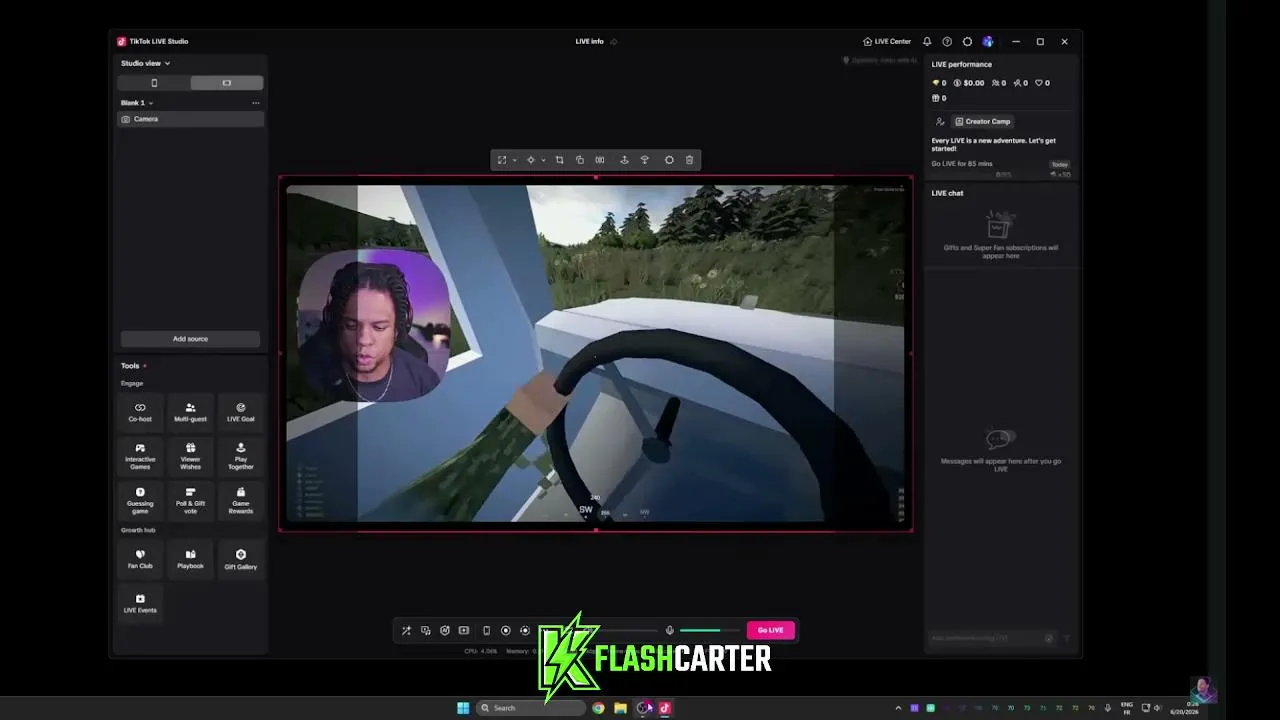Open Interactive Games tool
The image size is (1280, 720).
[140, 456]
